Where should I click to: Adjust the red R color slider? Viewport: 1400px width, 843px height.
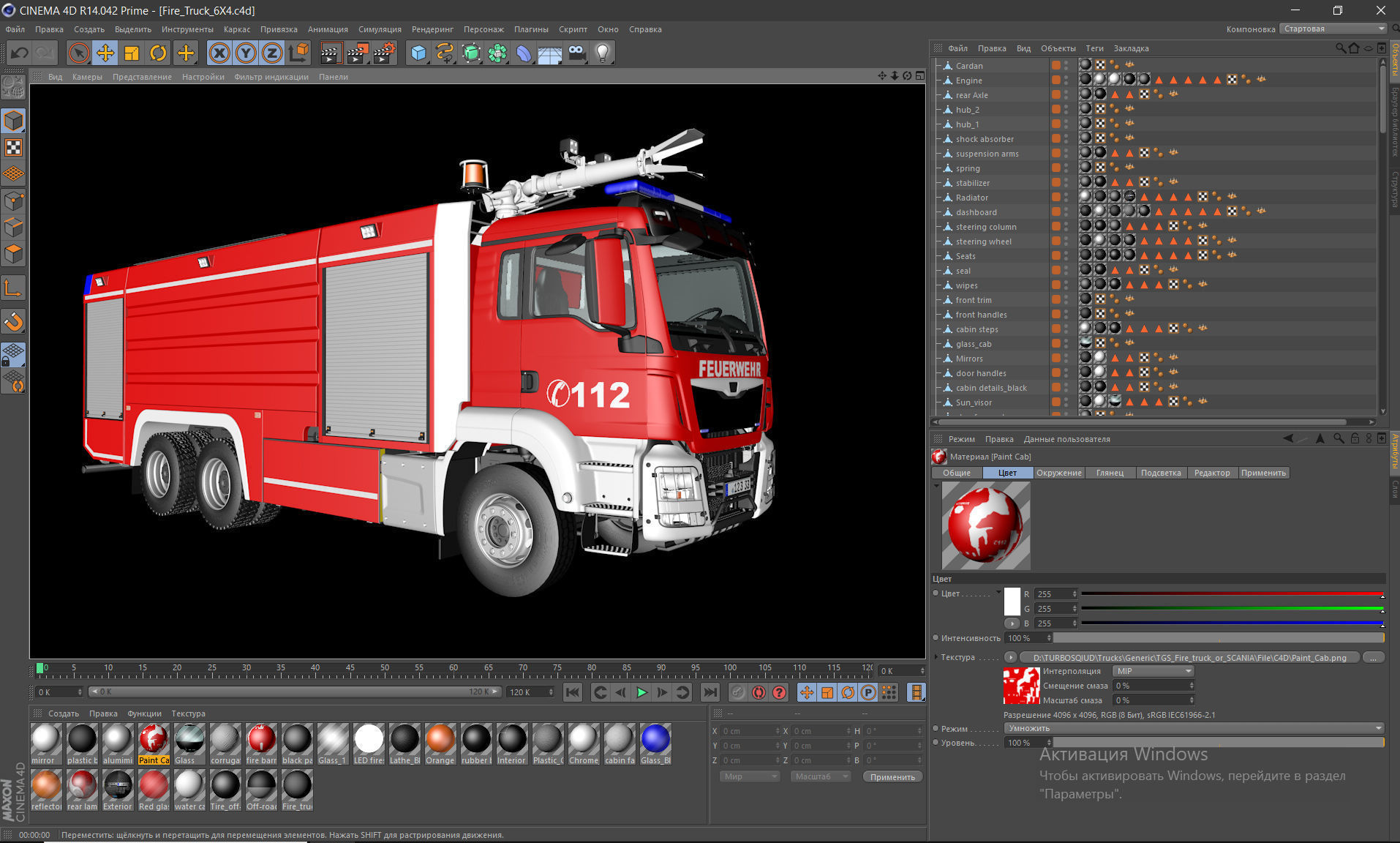coord(1232,594)
